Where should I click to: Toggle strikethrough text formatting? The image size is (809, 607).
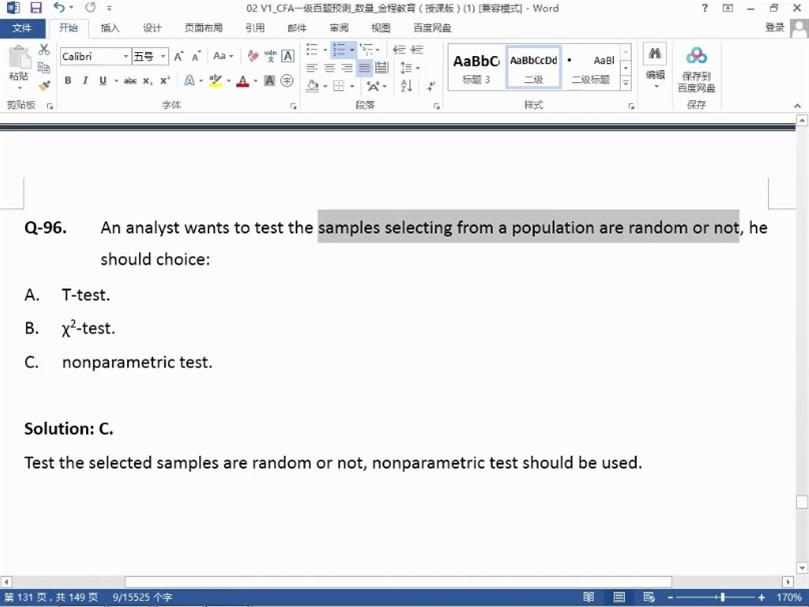coord(130,81)
